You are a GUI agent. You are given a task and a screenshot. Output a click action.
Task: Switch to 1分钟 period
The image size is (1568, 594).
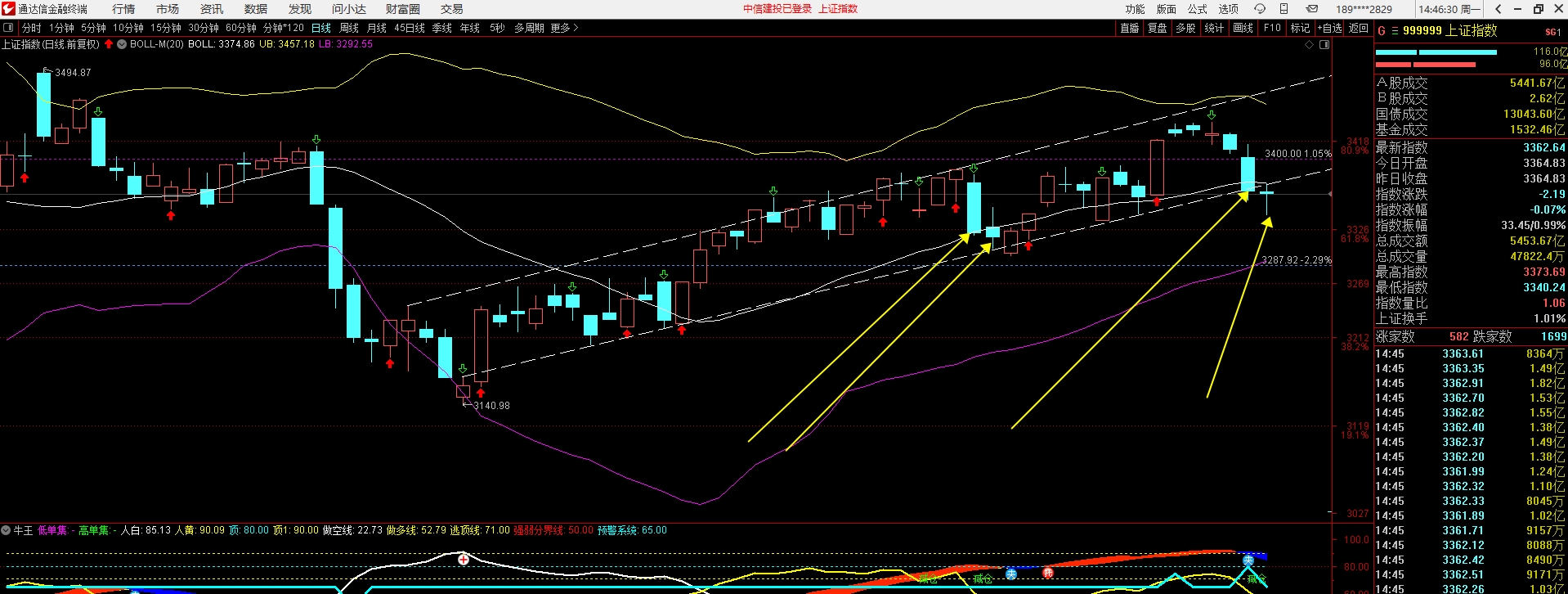click(61, 28)
